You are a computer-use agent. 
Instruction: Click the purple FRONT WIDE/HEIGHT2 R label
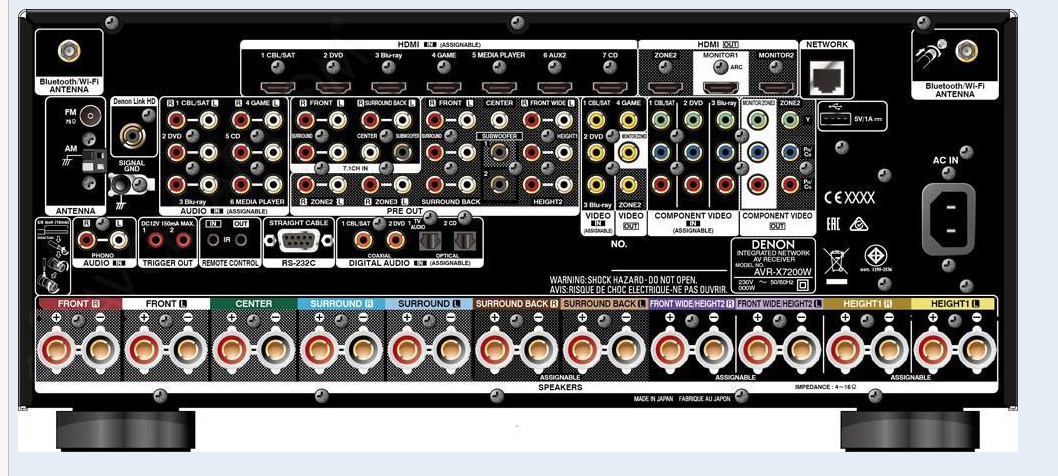(692, 304)
